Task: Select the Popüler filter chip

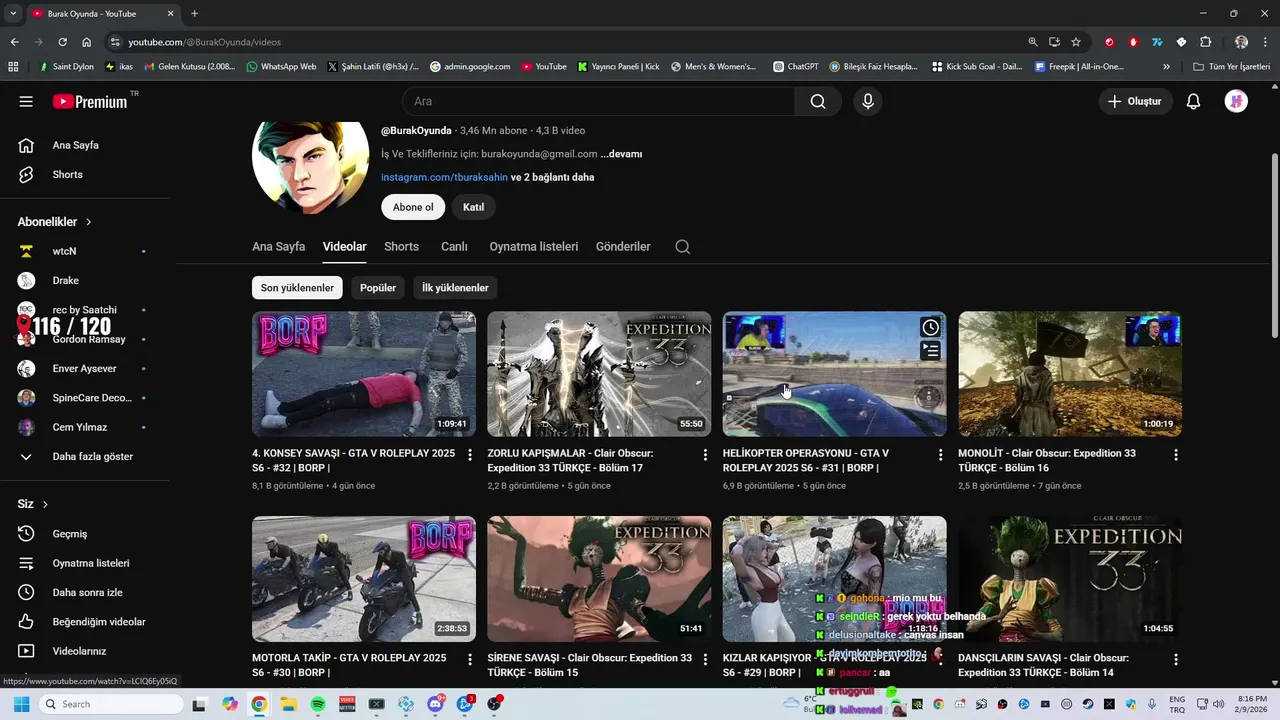Action: (378, 288)
